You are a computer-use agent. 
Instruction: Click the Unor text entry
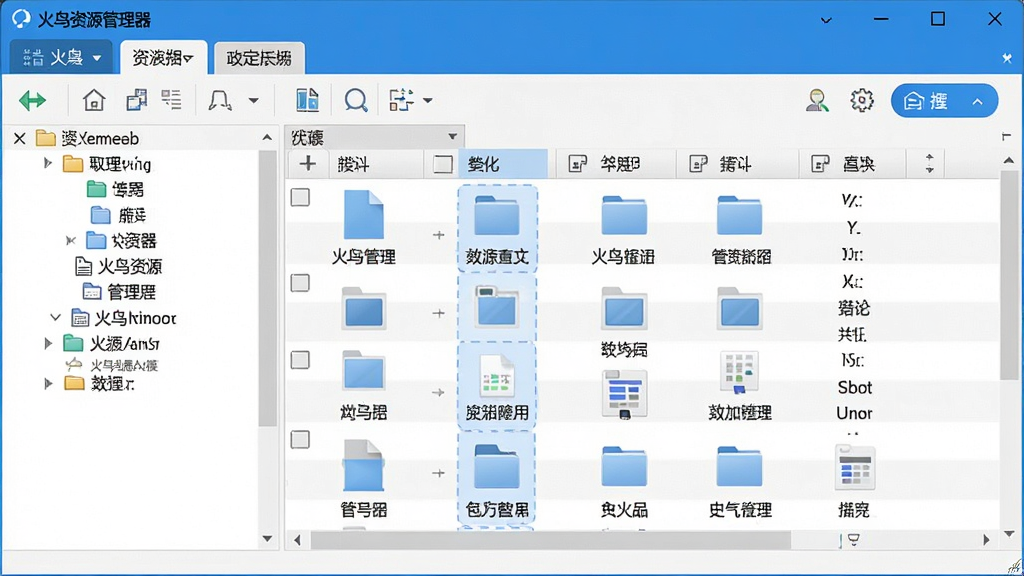click(x=854, y=413)
